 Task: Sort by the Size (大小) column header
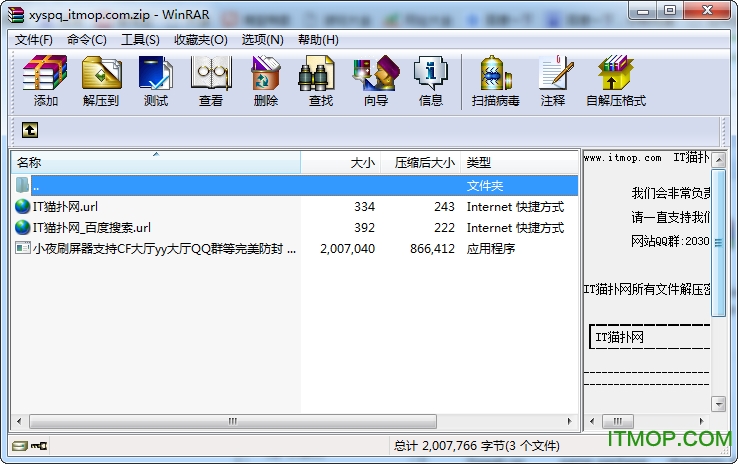[340, 163]
